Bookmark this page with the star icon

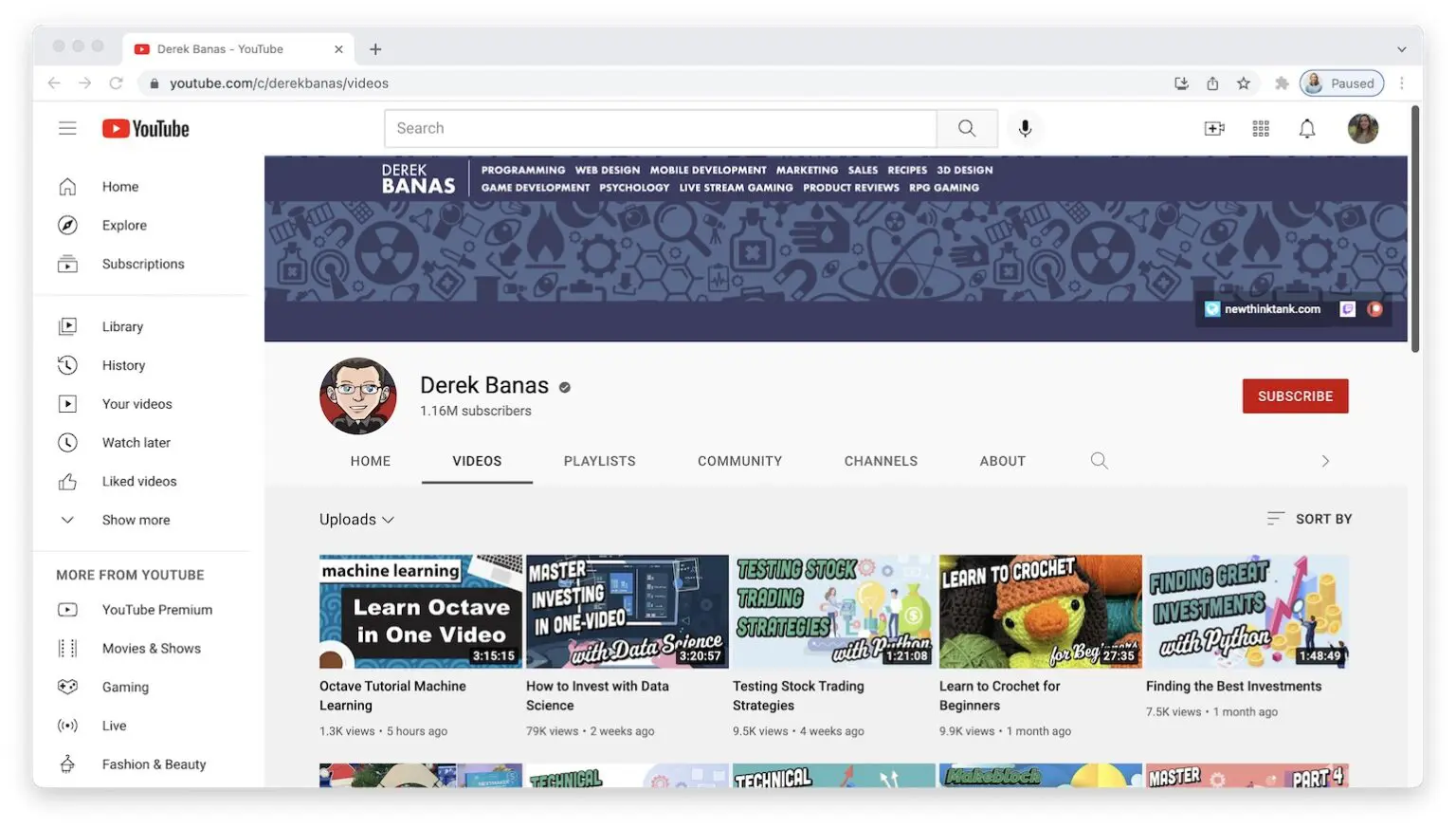pyautogui.click(x=1244, y=83)
